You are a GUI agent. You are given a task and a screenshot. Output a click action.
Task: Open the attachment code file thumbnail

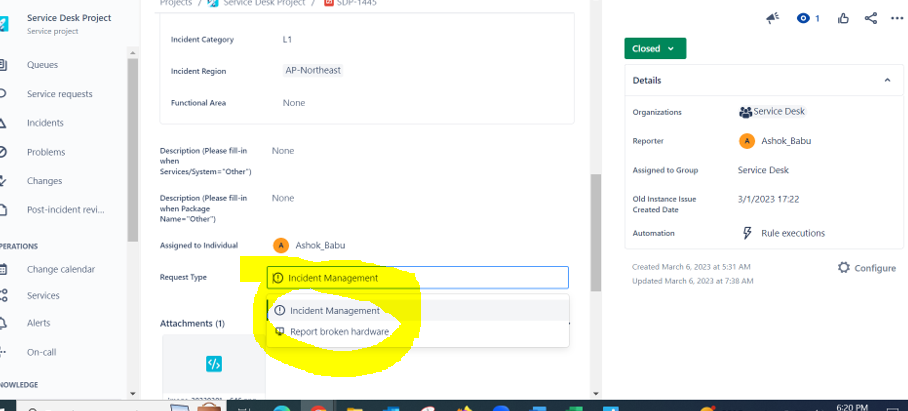click(214, 364)
